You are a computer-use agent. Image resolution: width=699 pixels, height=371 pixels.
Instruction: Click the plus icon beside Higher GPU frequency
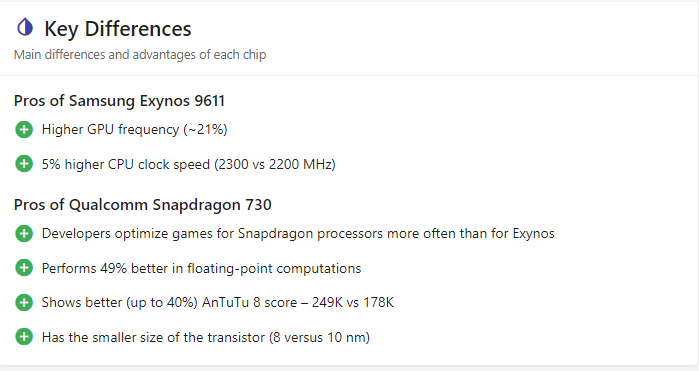24,130
